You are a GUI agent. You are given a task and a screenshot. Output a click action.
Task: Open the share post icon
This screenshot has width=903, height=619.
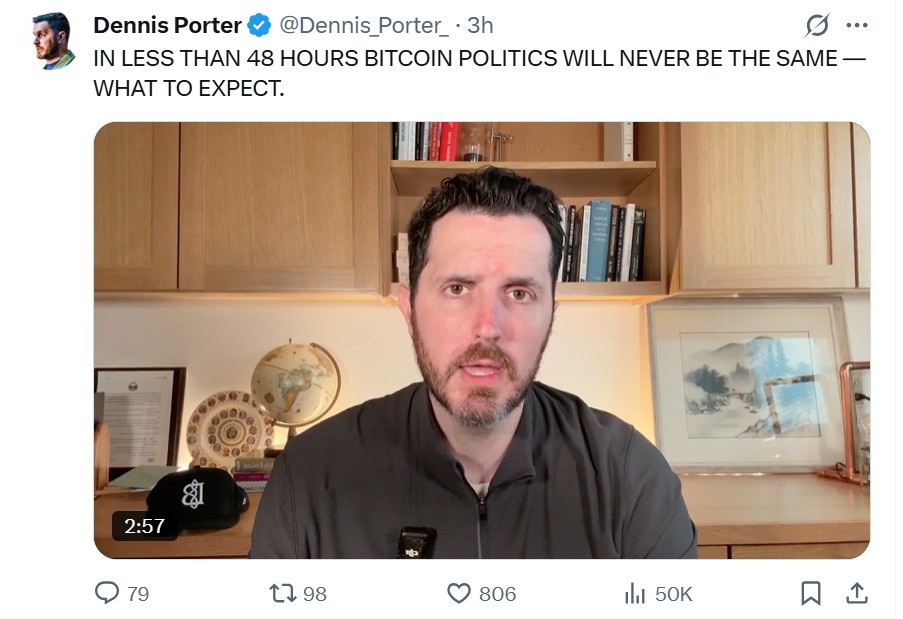[x=856, y=593]
